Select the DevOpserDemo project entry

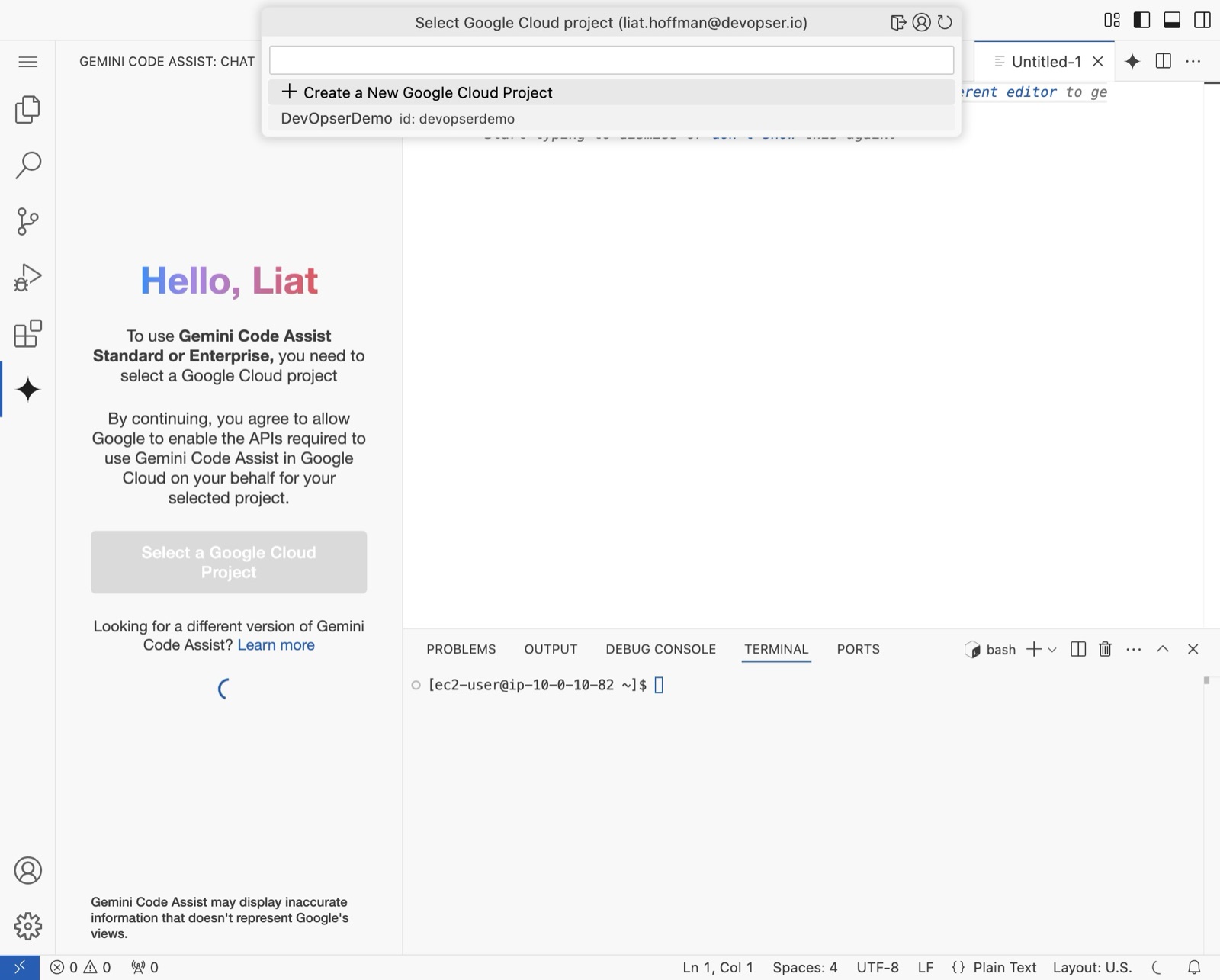[612, 118]
